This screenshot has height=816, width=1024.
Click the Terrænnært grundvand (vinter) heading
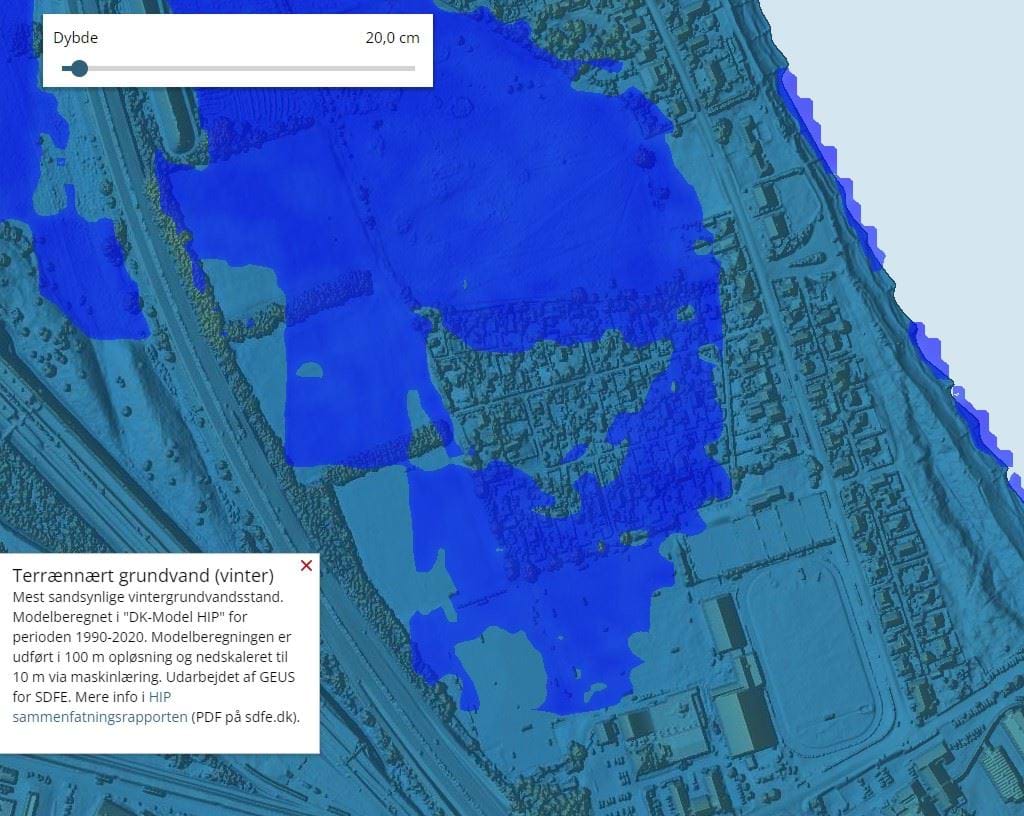[142, 576]
